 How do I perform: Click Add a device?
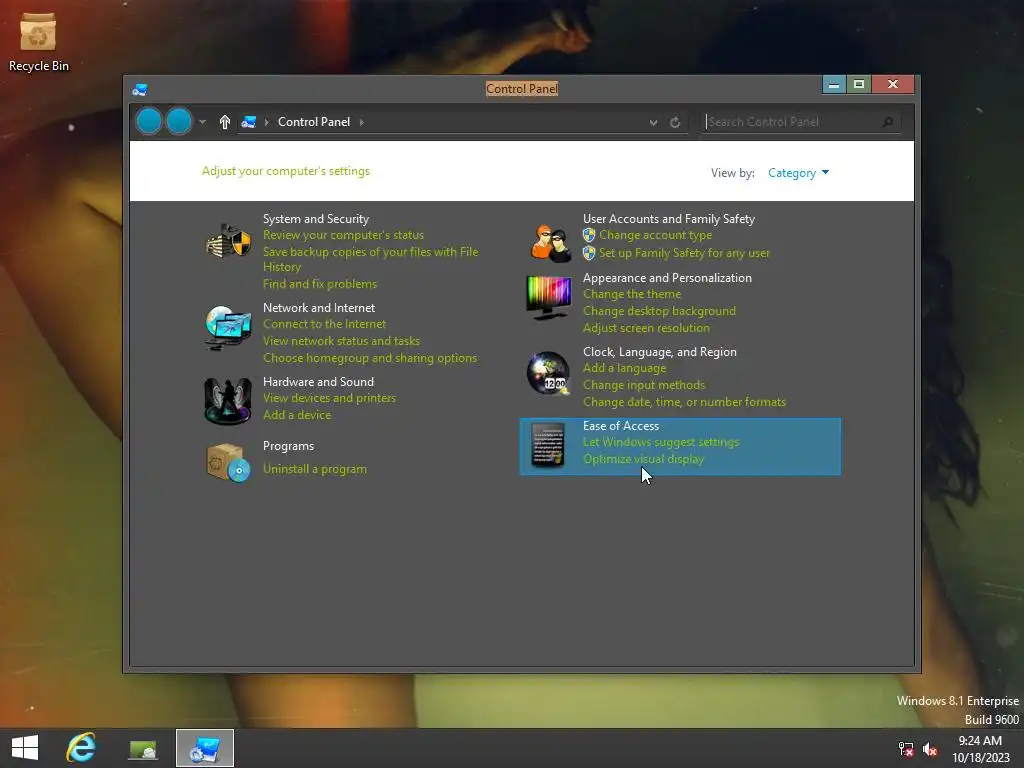pyautogui.click(x=296, y=415)
